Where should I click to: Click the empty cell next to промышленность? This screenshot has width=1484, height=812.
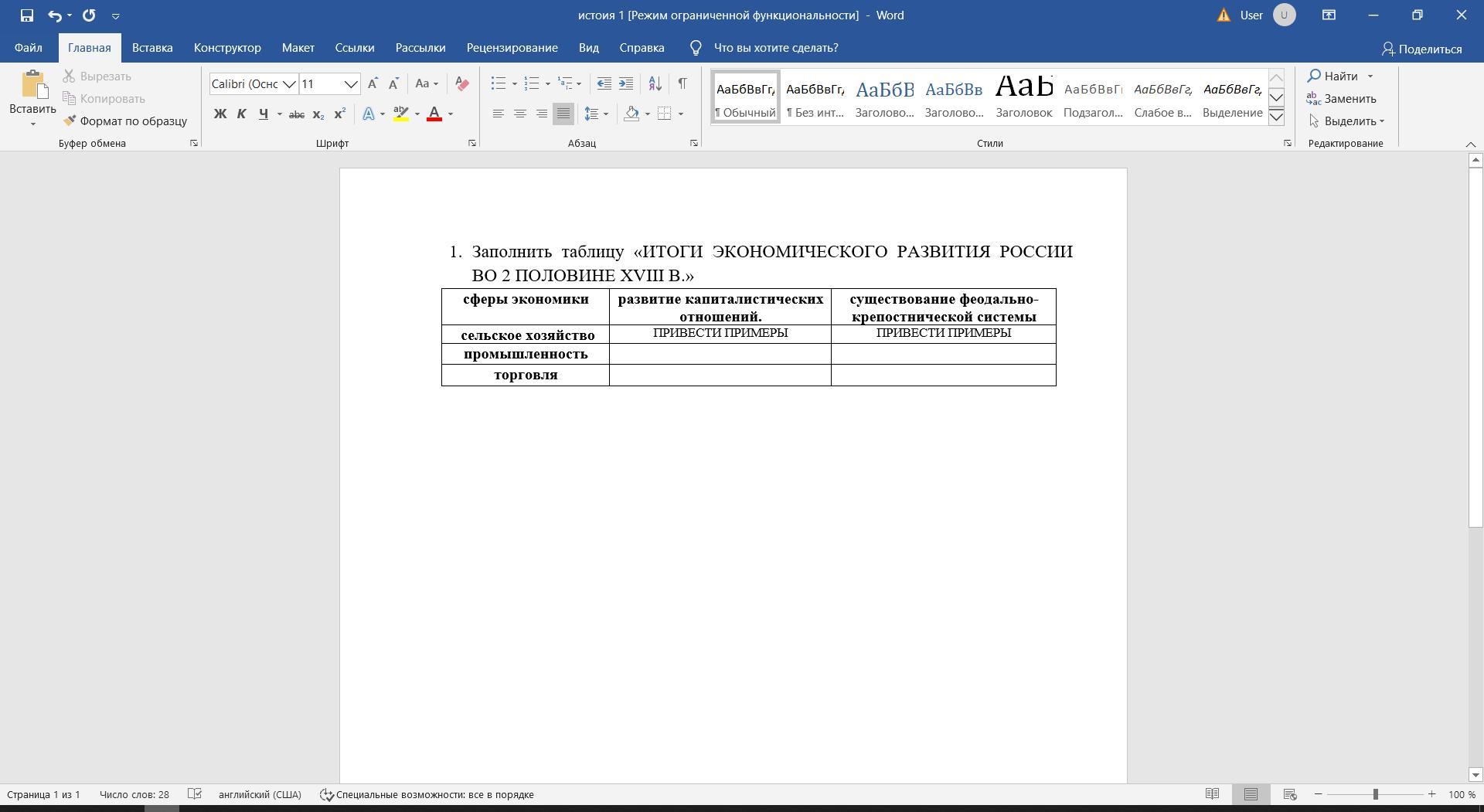pyautogui.click(x=720, y=355)
